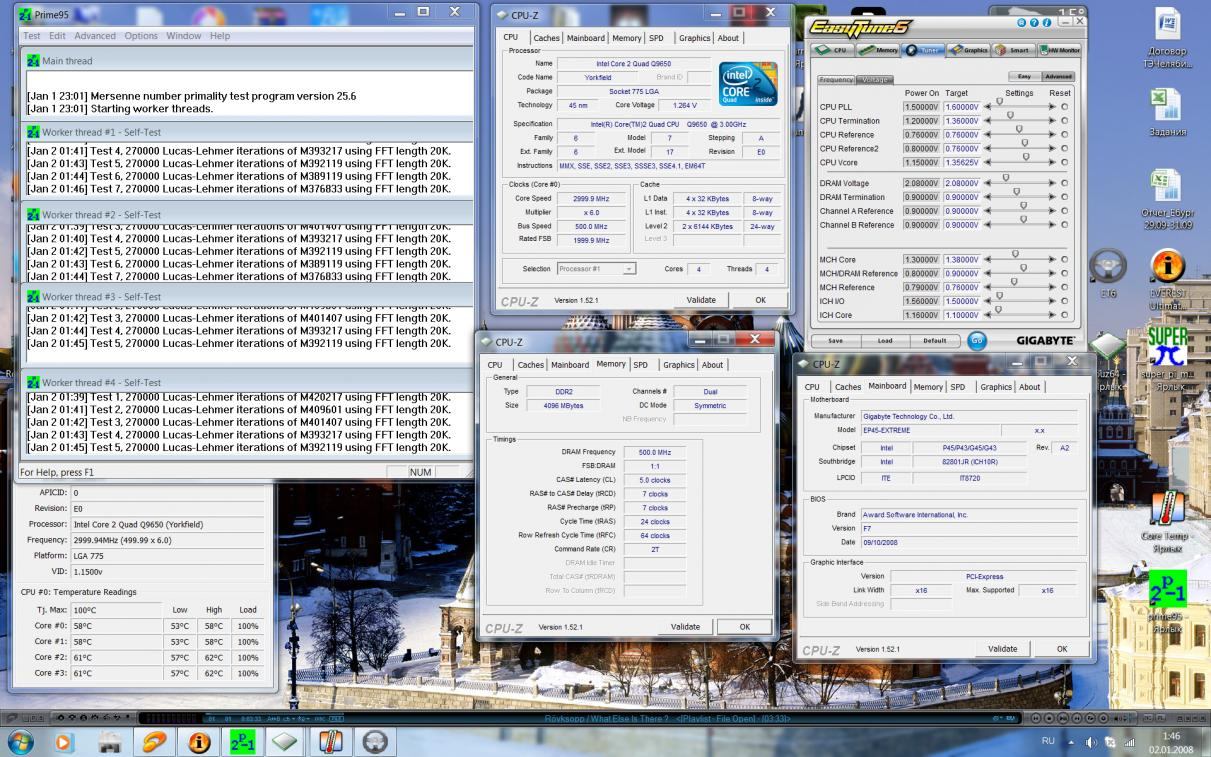Image resolution: width=1211 pixels, height=757 pixels.
Task: Switch to Graphics tab in CPU-Z Mainboard window
Action: 995,387
